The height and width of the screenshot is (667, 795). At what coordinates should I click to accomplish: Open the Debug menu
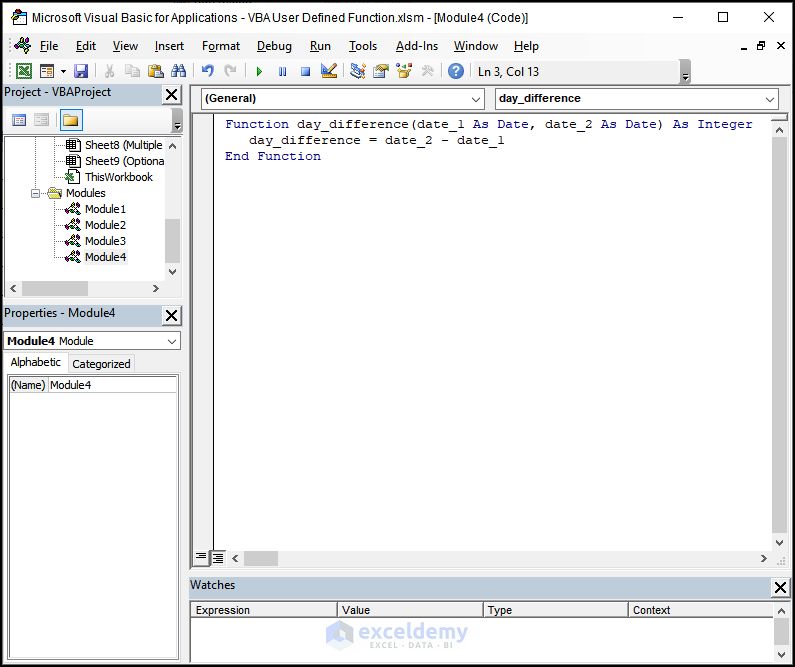pyautogui.click(x=274, y=46)
